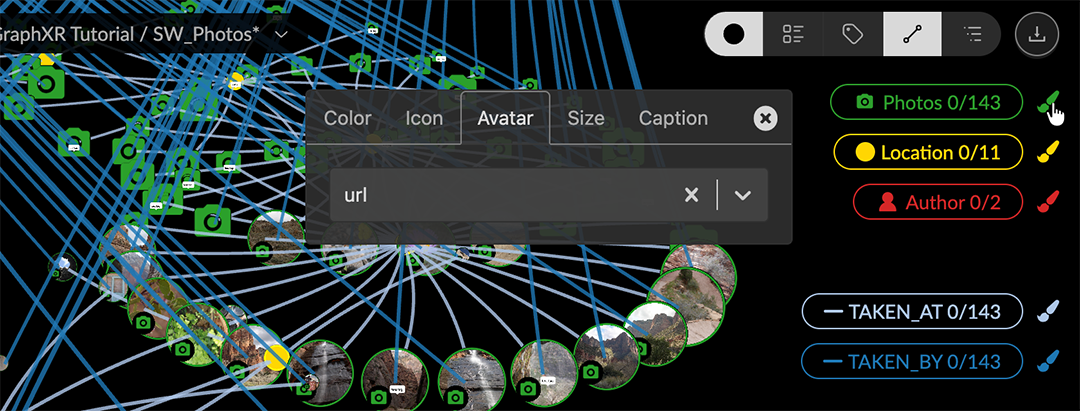
Task: Click the url avatar input field
Action: click(x=500, y=195)
